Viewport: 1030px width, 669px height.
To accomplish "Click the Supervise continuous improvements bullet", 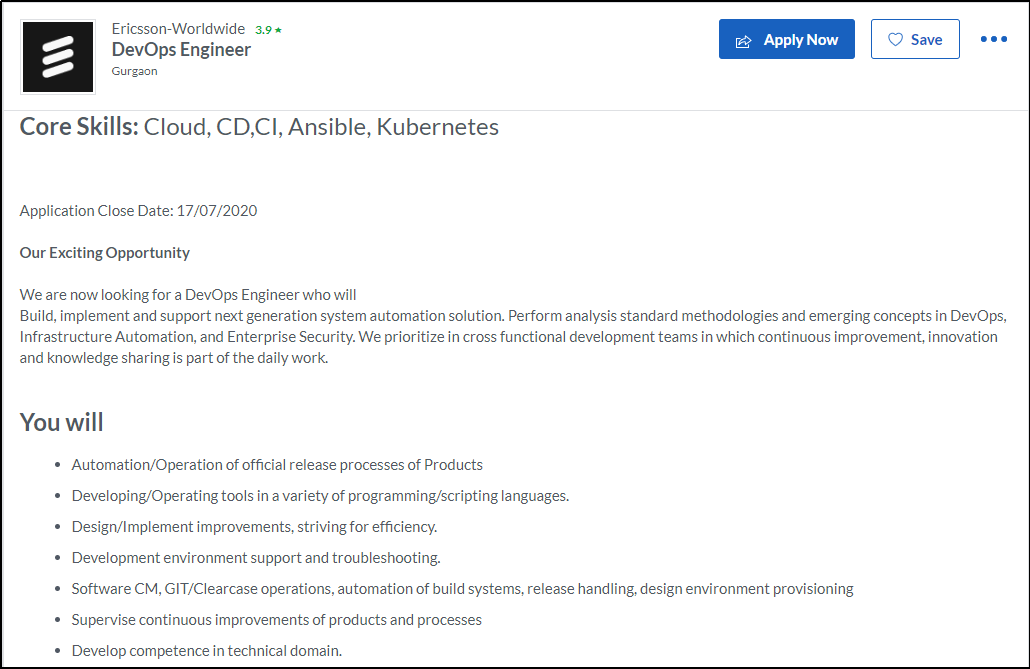I will tap(276, 620).
